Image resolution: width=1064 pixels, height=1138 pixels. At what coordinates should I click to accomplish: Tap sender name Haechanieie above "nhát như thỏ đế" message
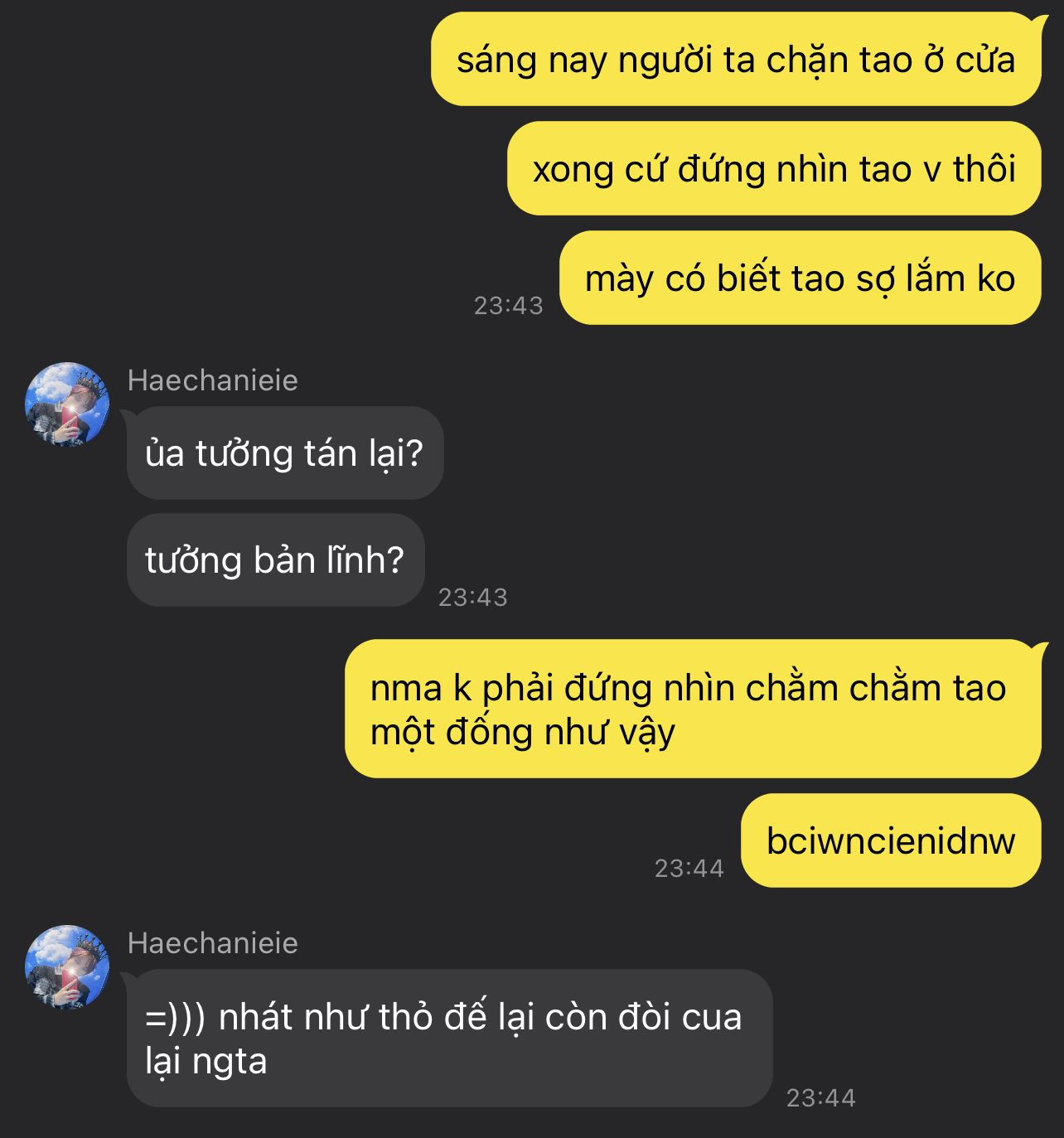[213, 943]
